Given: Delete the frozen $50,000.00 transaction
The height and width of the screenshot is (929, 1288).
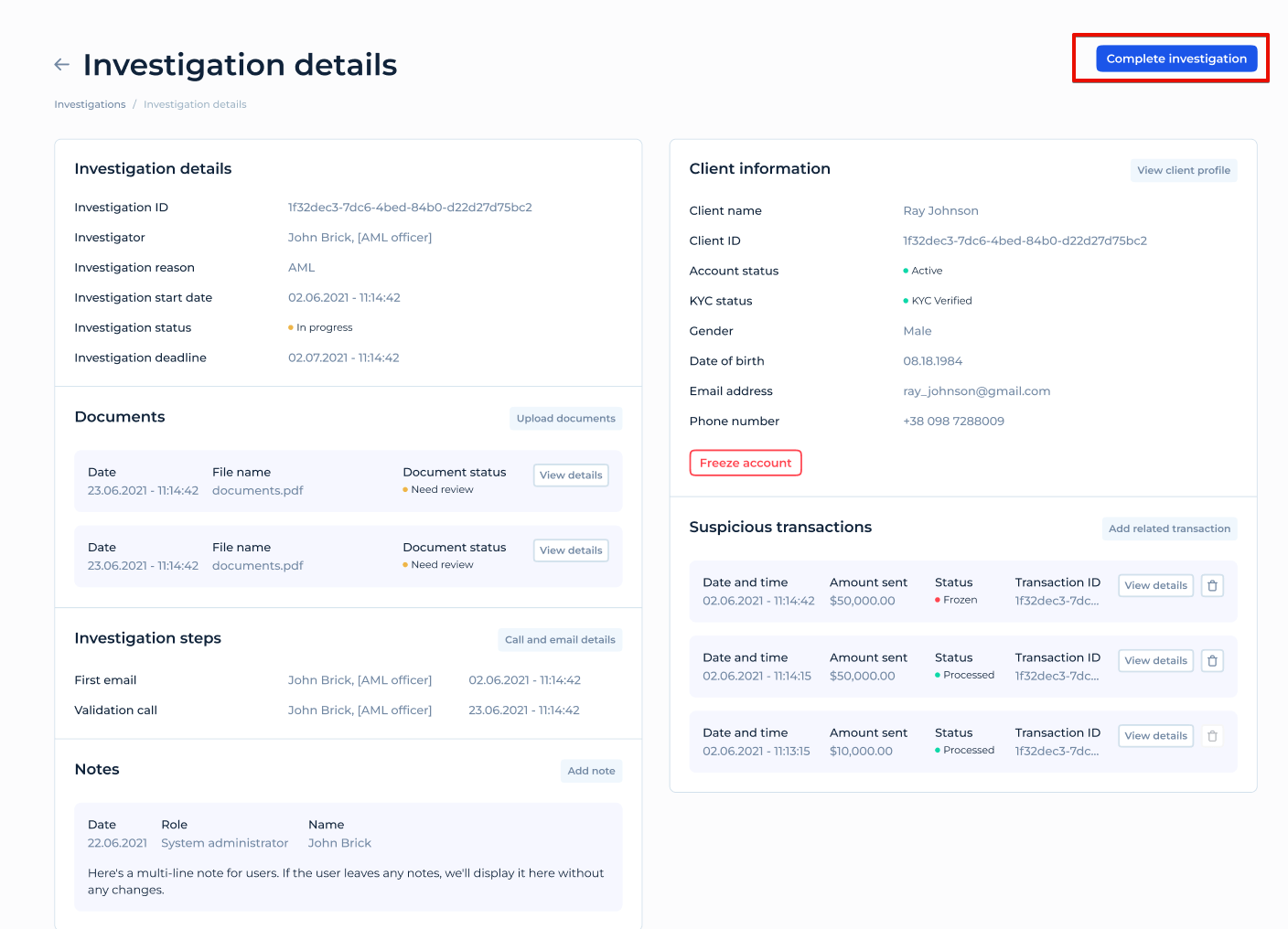Looking at the screenshot, I should coord(1211,585).
